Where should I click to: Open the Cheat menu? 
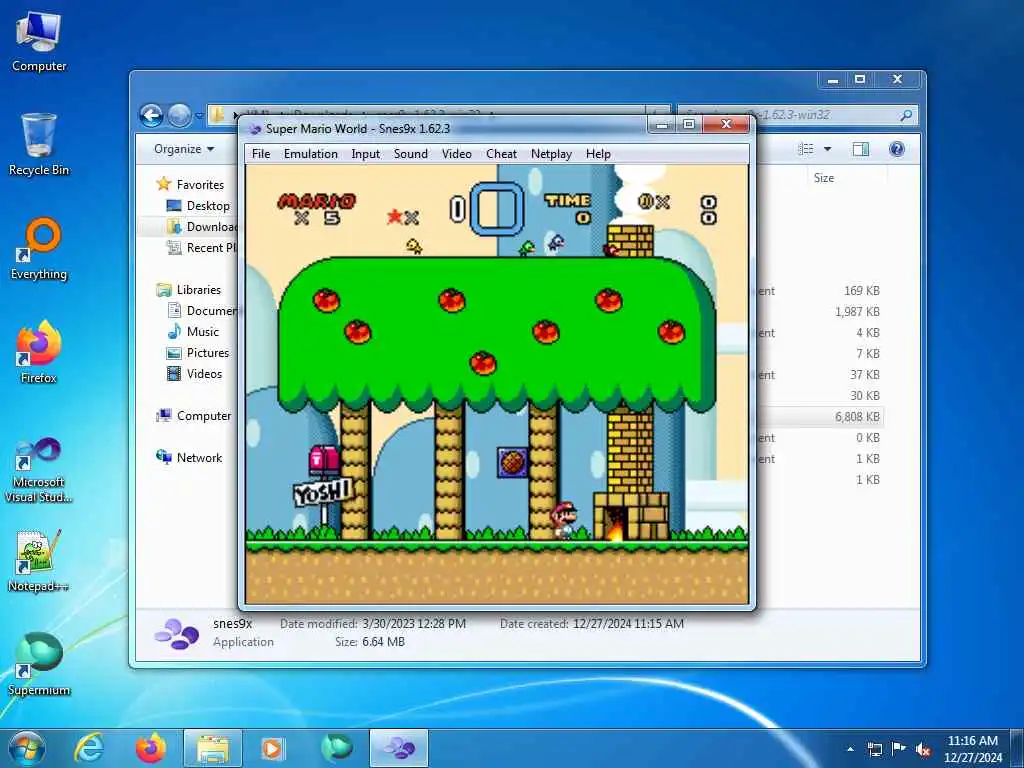click(x=501, y=153)
